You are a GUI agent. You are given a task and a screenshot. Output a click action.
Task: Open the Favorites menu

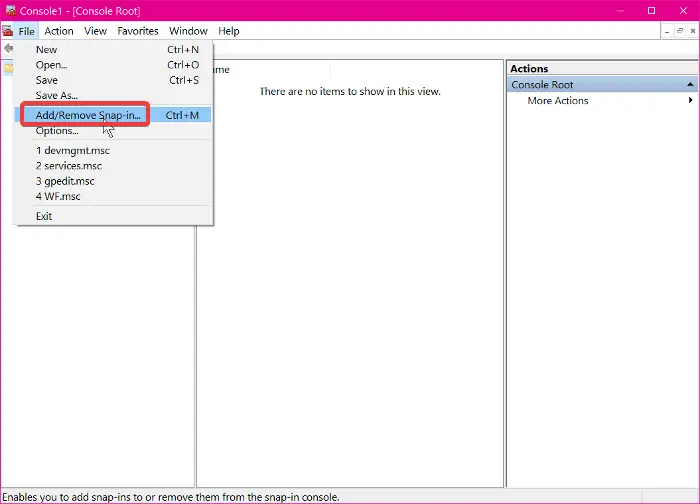coord(138,31)
